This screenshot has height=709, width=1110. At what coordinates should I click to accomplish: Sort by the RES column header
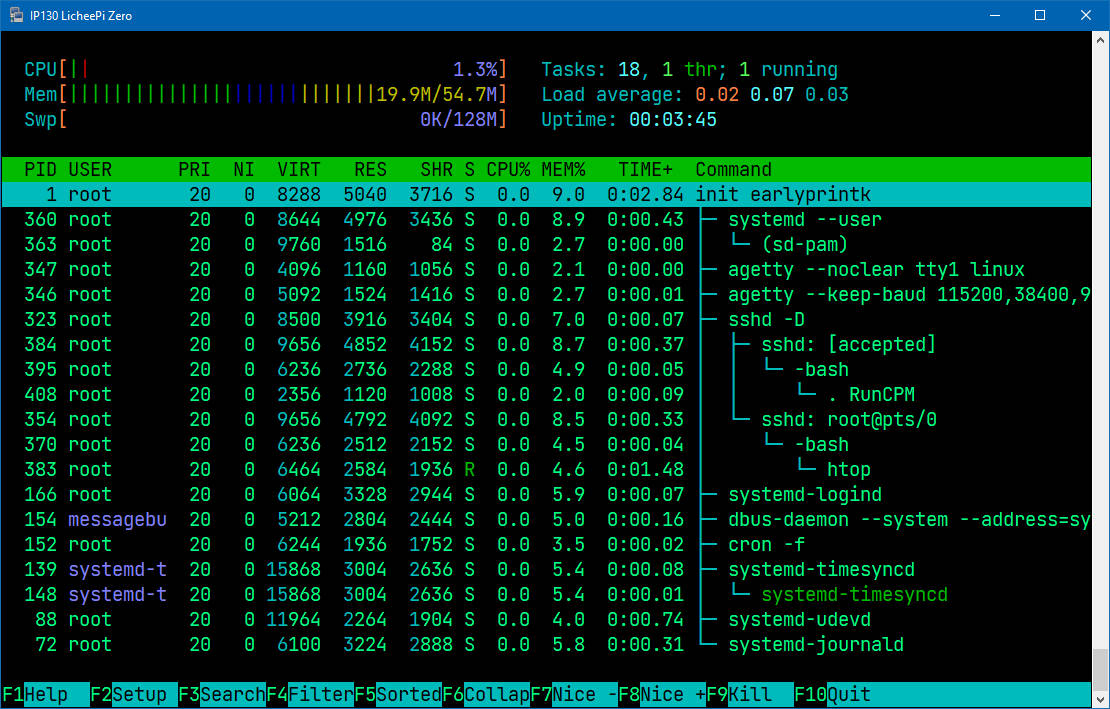[370, 170]
